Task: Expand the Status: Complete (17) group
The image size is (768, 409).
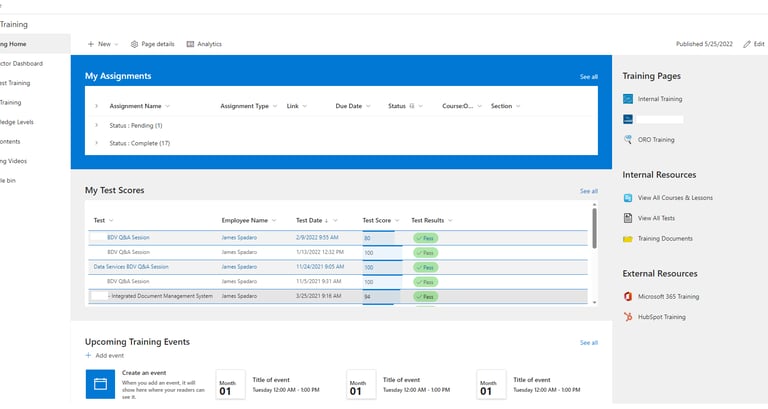Action: tap(96, 143)
